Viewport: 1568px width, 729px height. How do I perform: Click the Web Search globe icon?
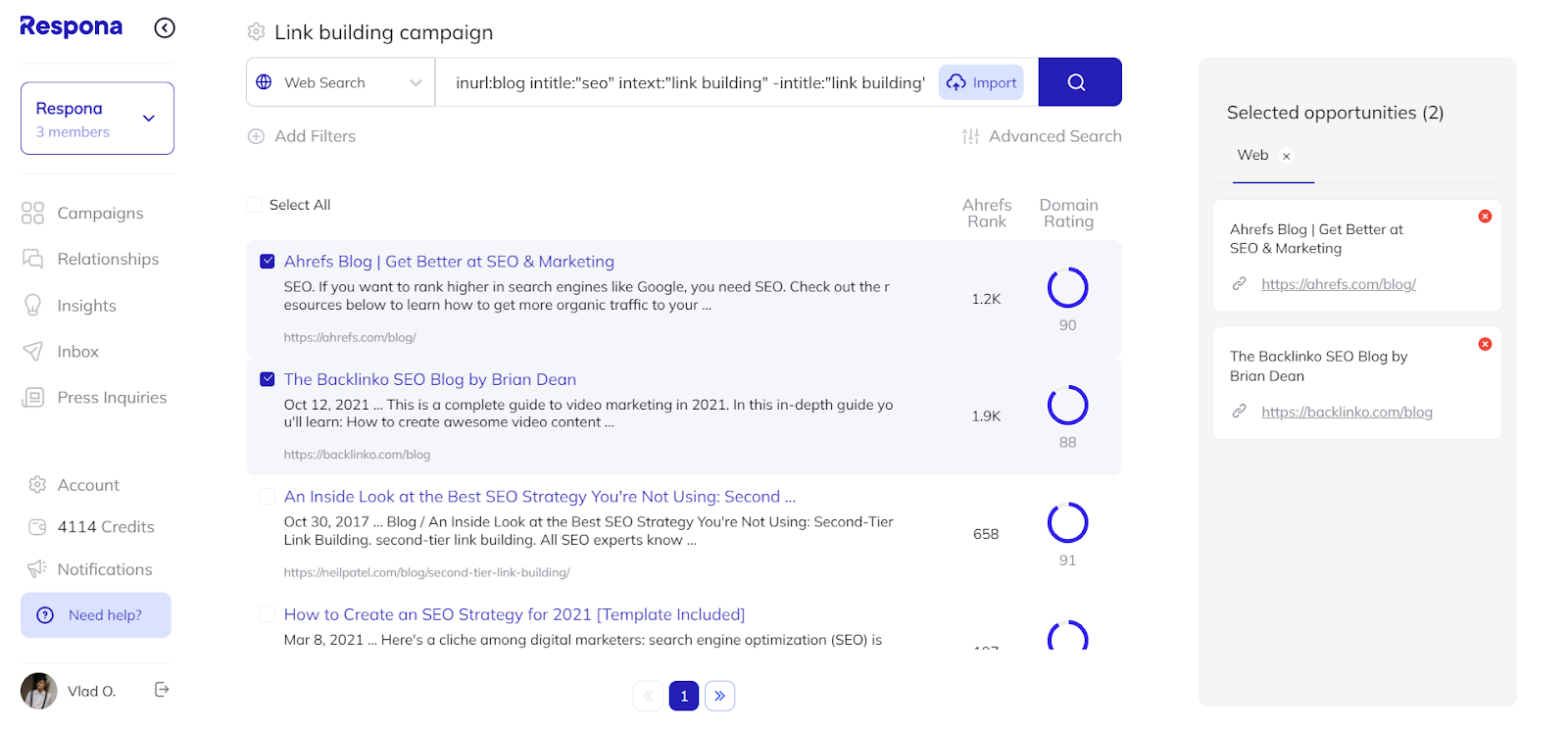coord(264,82)
